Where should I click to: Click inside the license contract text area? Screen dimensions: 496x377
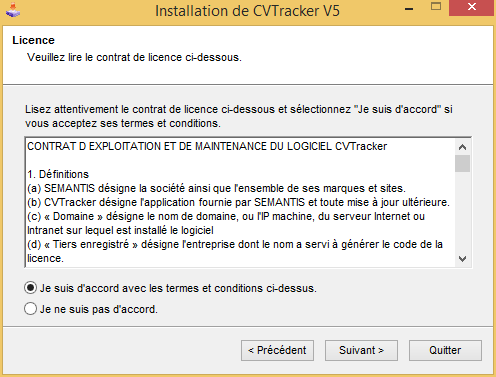tap(240, 202)
